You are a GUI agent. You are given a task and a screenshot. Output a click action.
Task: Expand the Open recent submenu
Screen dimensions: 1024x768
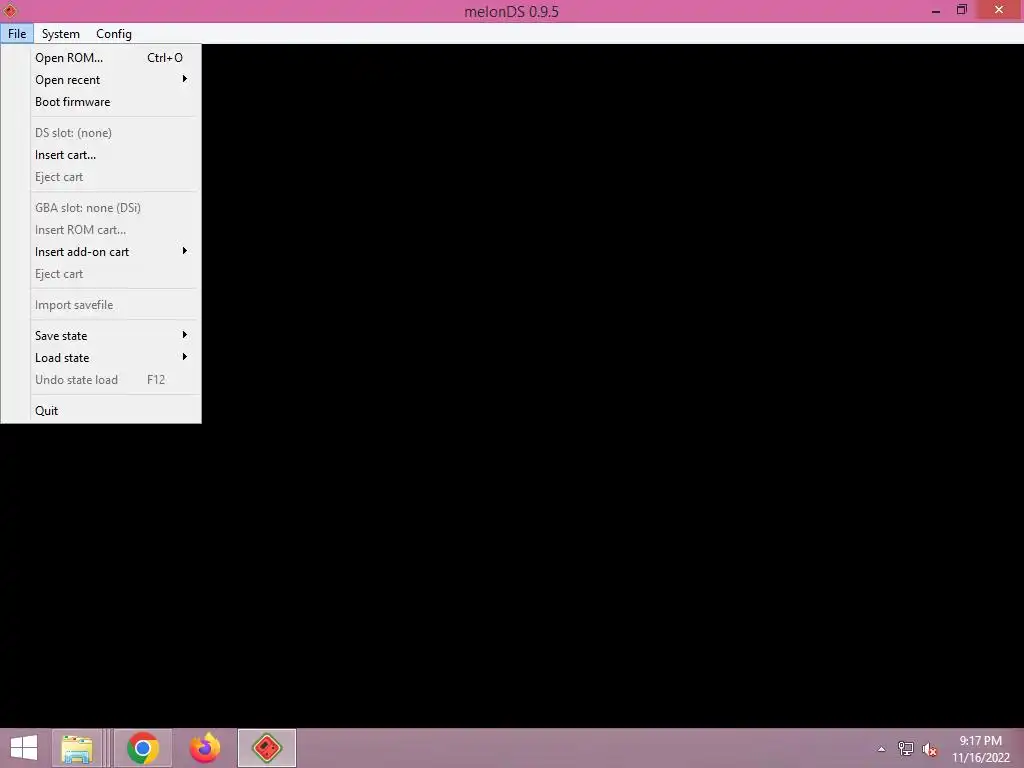click(x=114, y=80)
